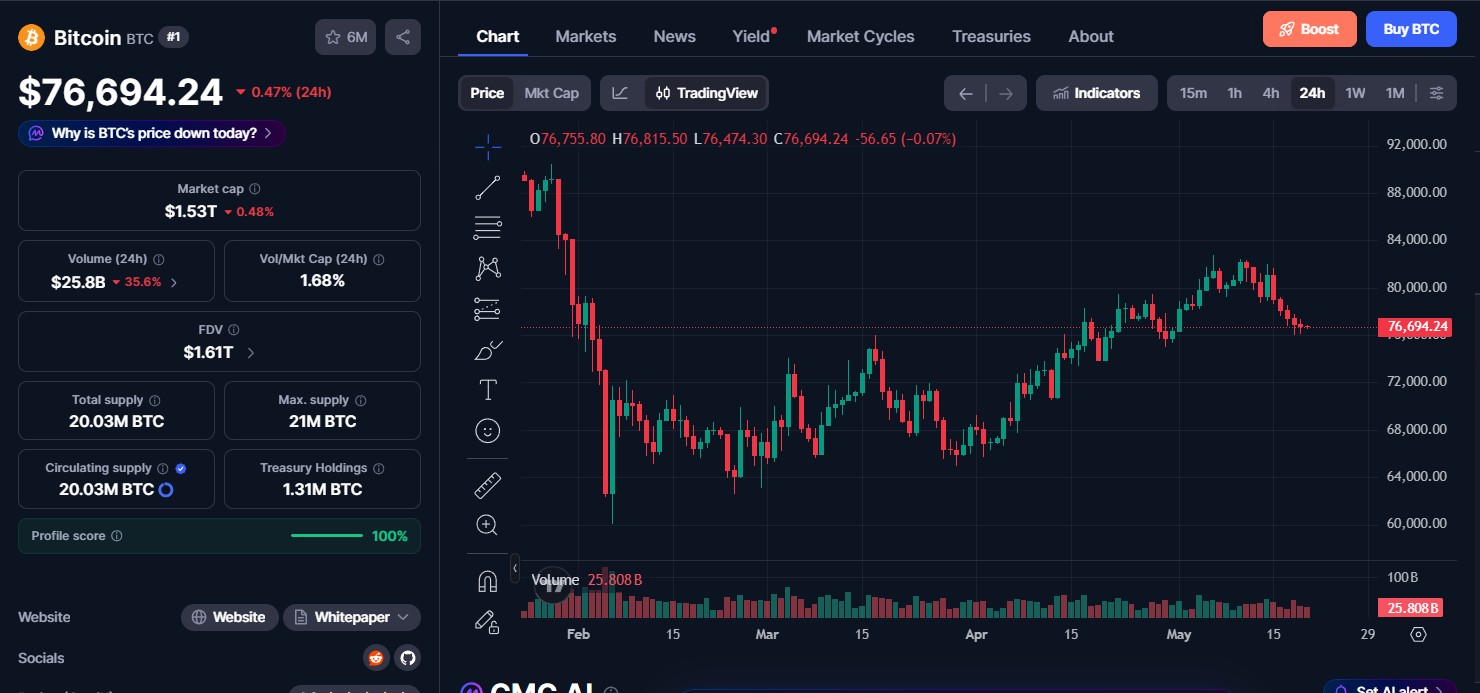Click the Market cap info icon
This screenshot has width=1480, height=693.
255,189
